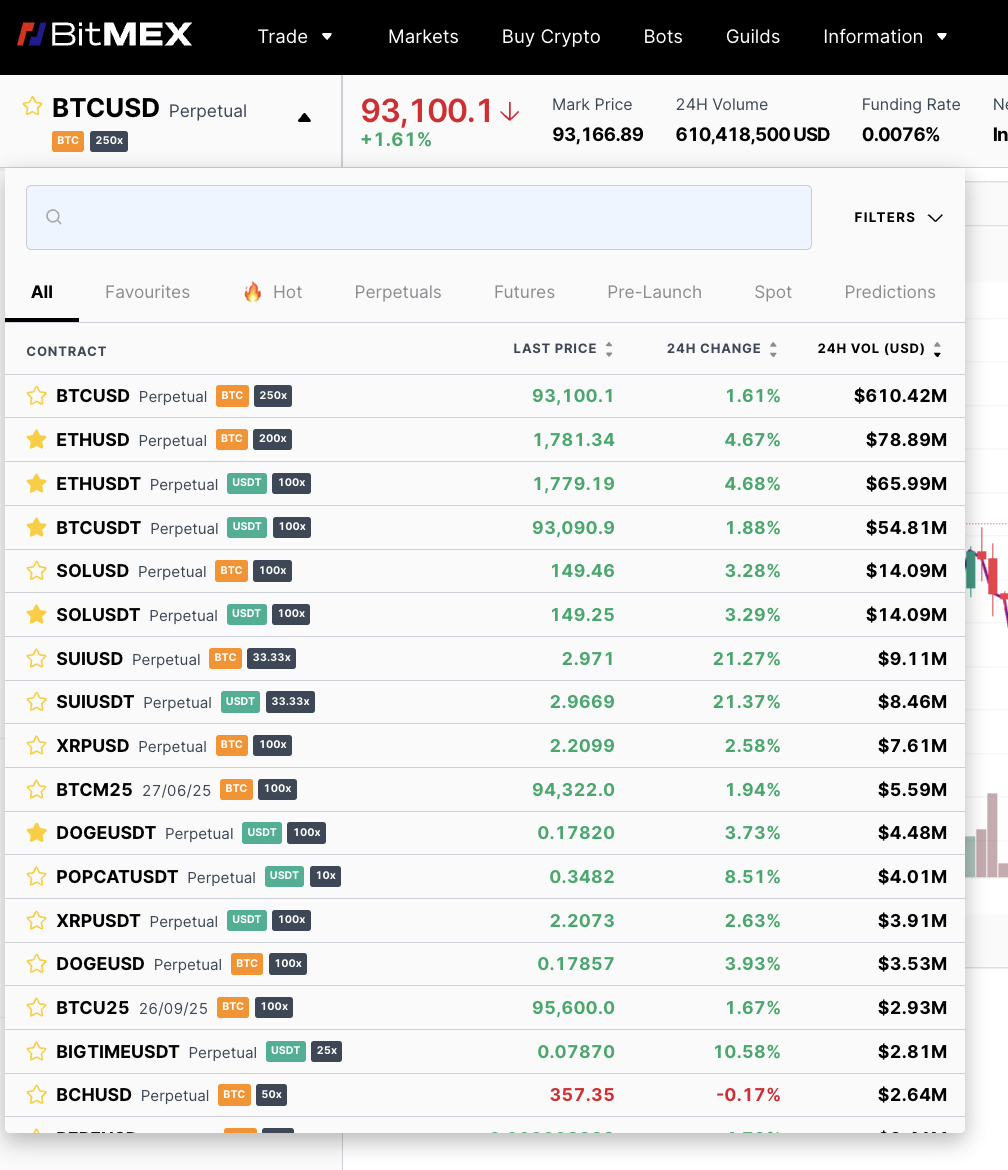Screen dimensions: 1008x1170
Task: Sort contracts by Last Price
Action: (x=563, y=348)
